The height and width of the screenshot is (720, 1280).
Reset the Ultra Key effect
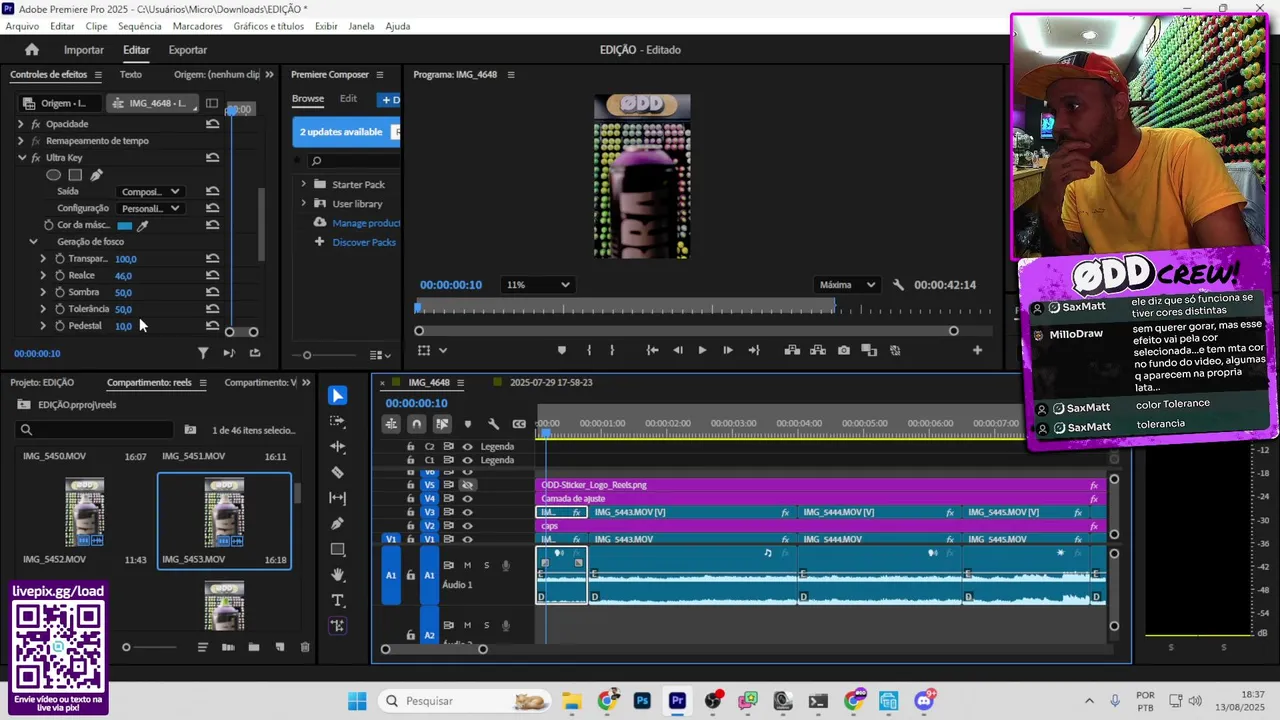(212, 158)
